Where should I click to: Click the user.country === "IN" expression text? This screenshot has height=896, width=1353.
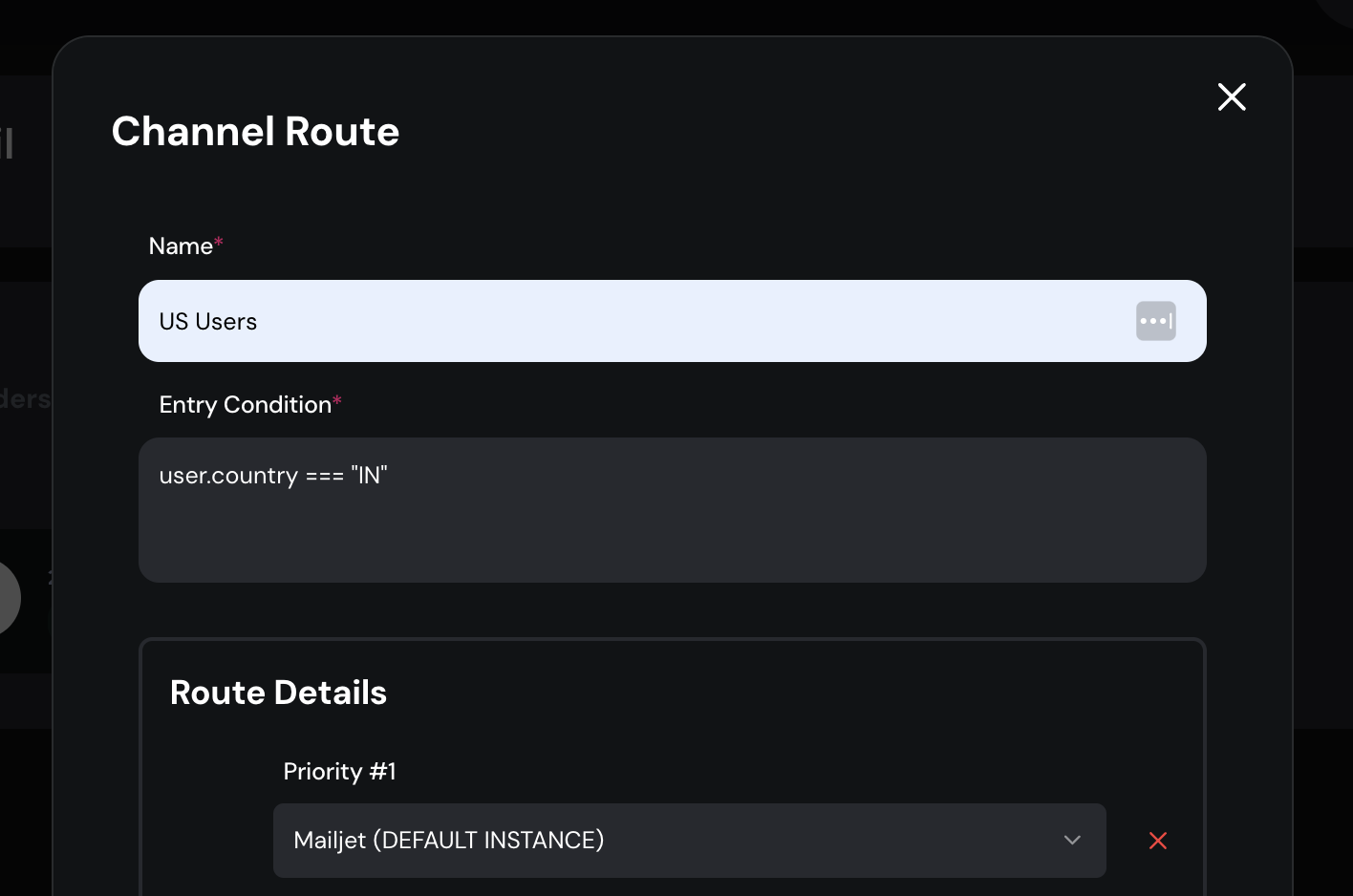coord(273,476)
